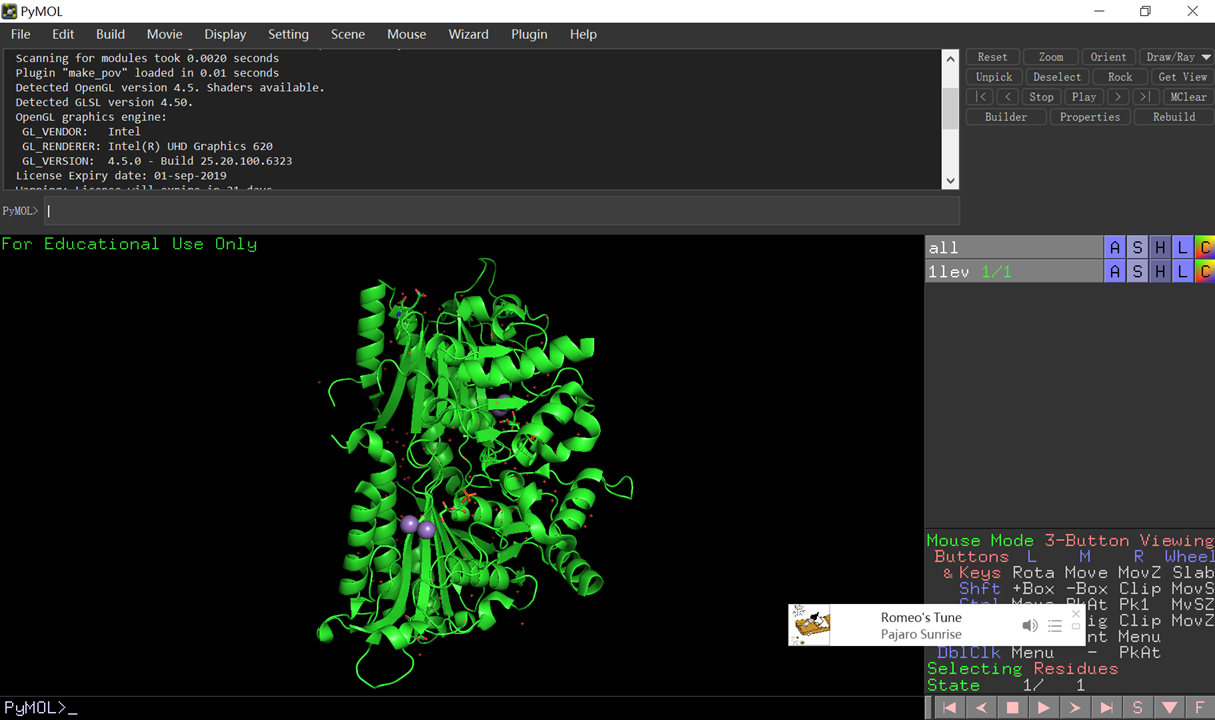
Task: Open the Builder panel
Action: click(x=1006, y=117)
